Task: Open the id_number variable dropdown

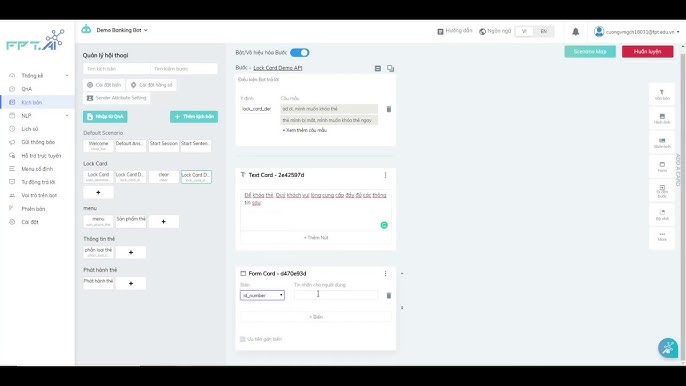Action: click(x=262, y=295)
